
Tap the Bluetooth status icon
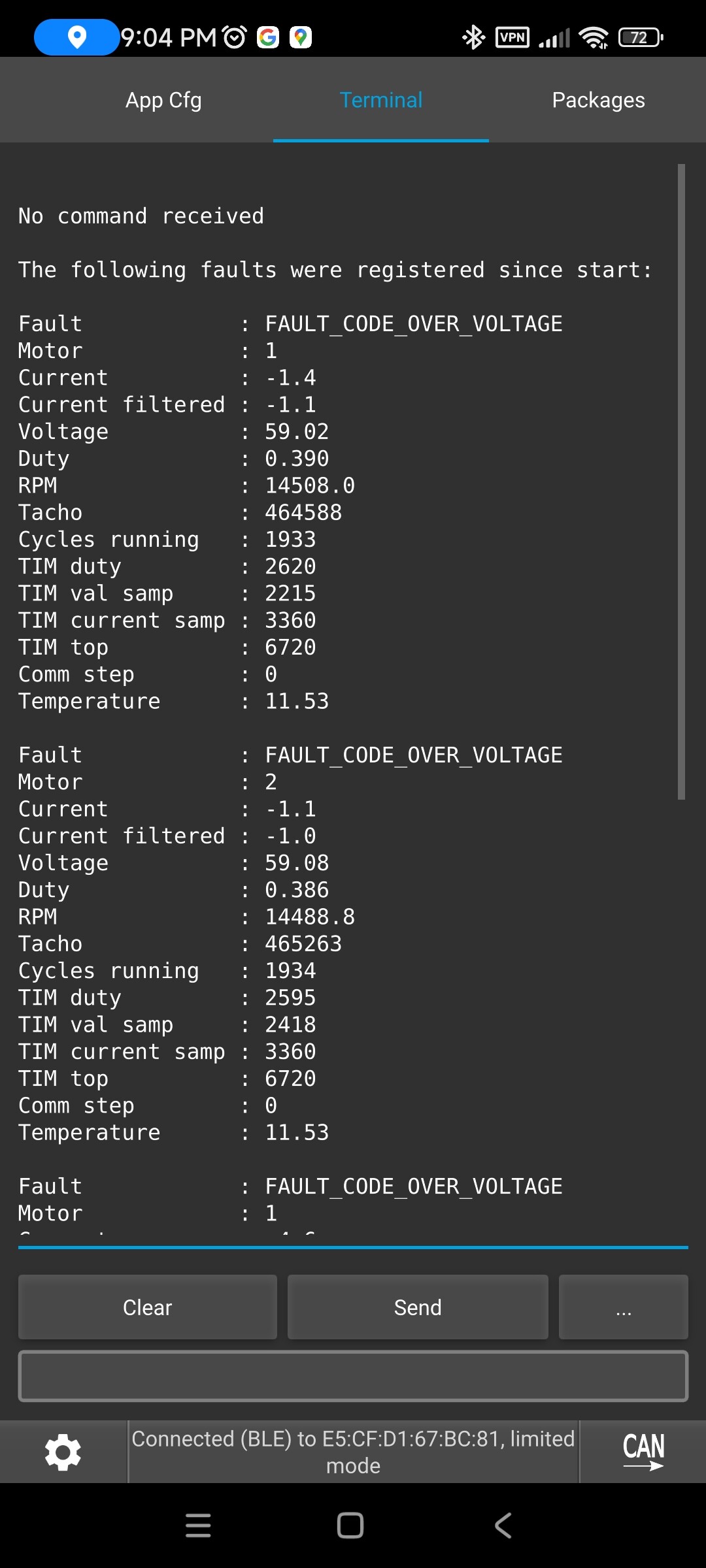point(474,37)
